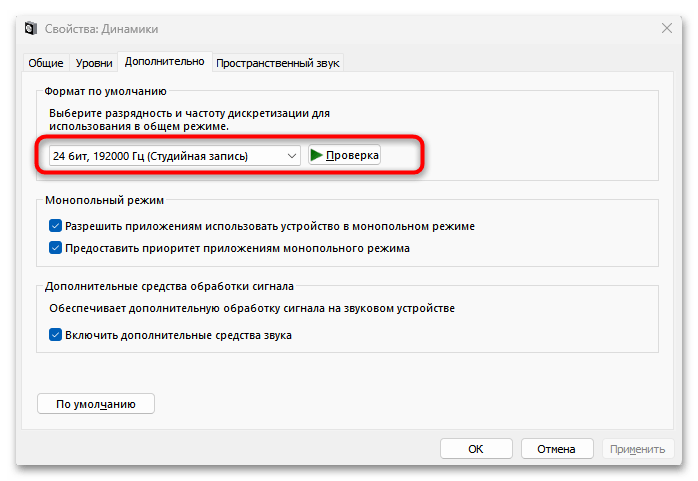Click the Дополнительные средства обработки сигнала label

(169, 286)
